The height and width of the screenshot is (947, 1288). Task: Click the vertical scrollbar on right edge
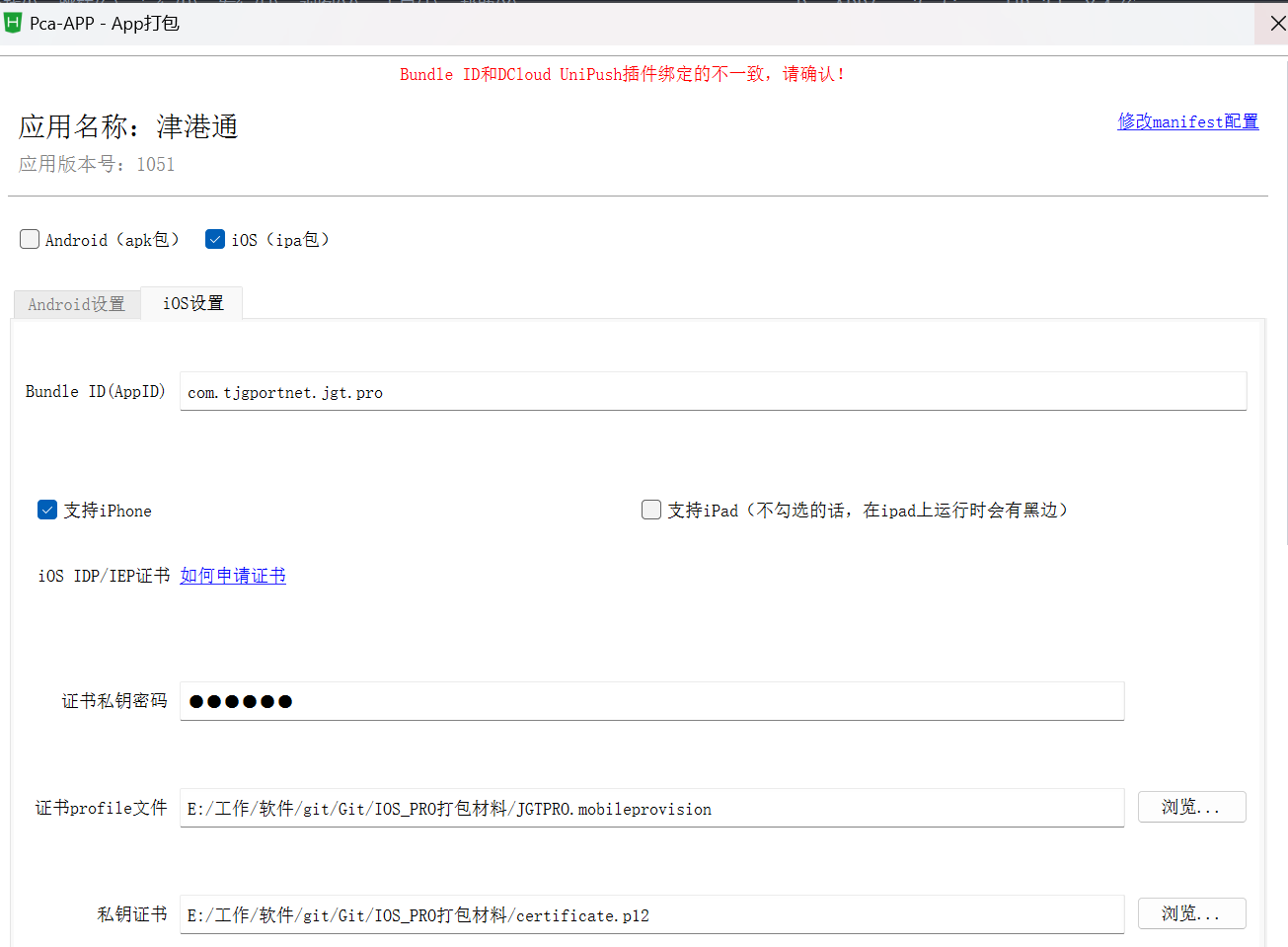point(1285,296)
